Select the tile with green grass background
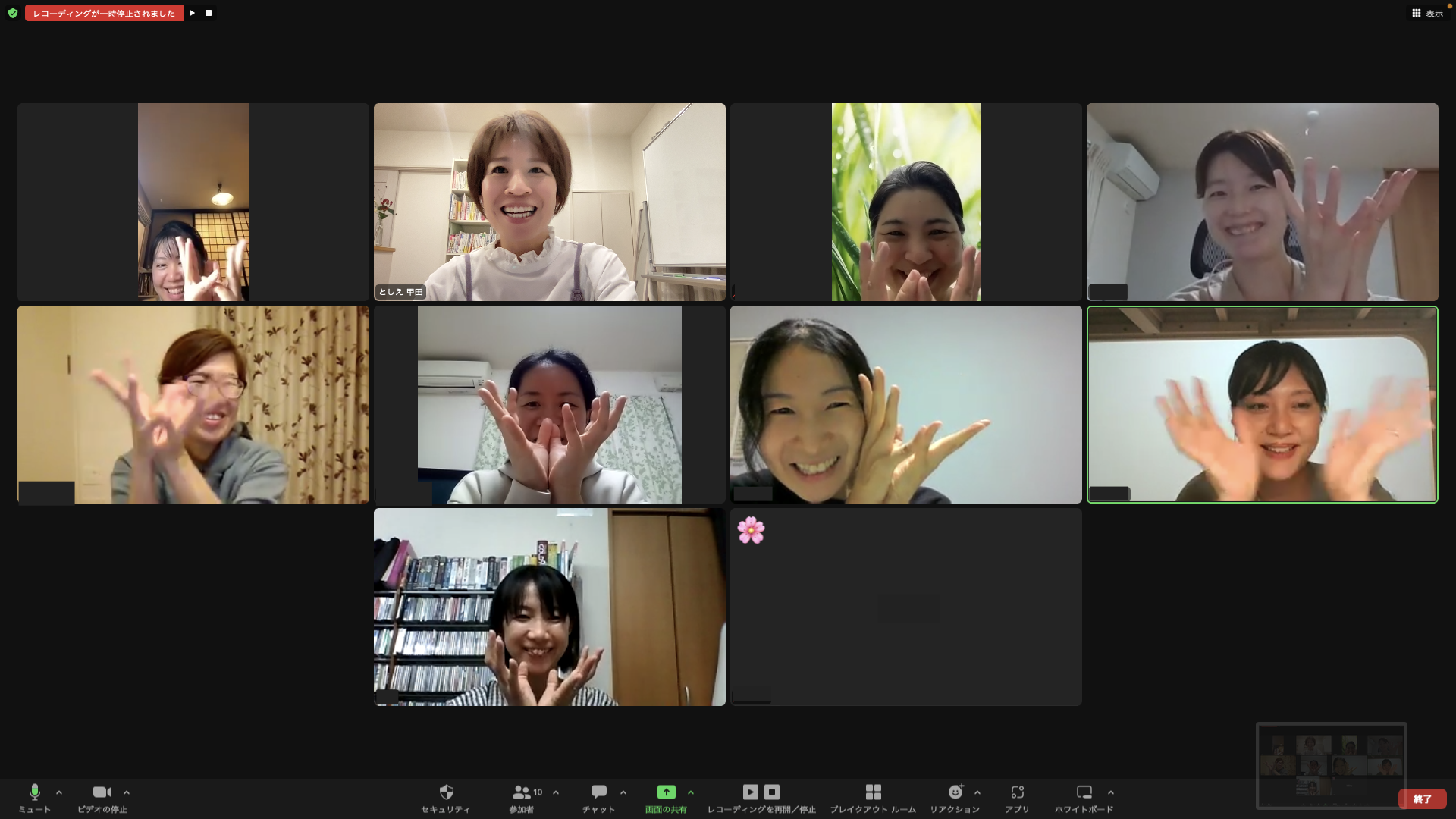Viewport: 1456px width, 819px height. [x=906, y=202]
